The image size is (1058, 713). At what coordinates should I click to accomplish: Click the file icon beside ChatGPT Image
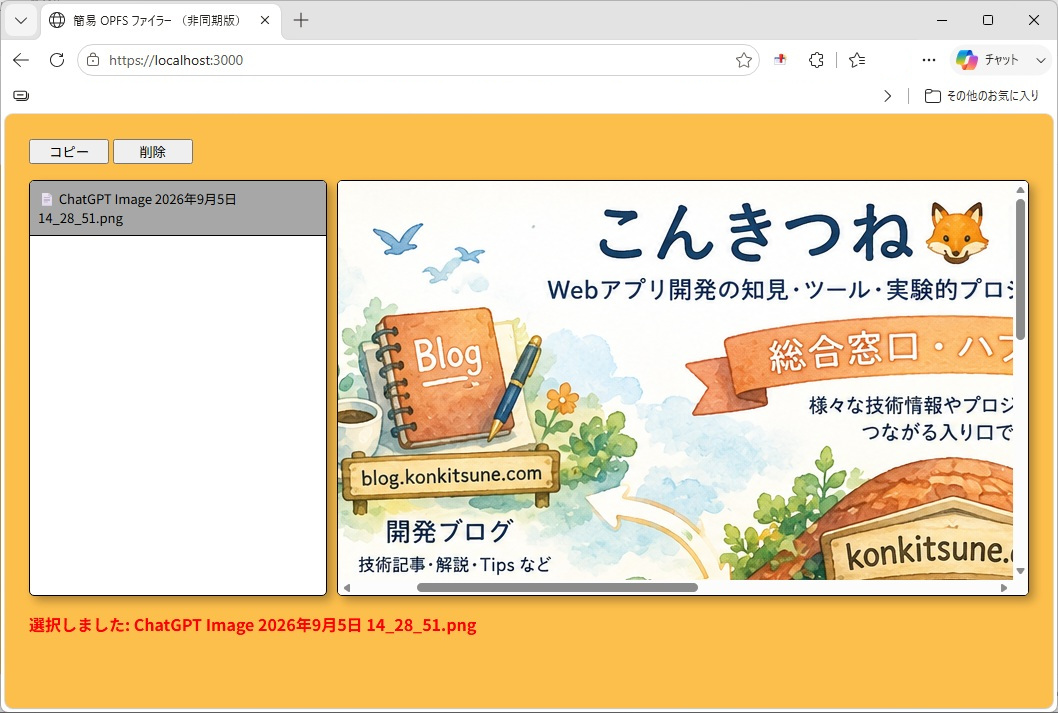(x=47, y=199)
